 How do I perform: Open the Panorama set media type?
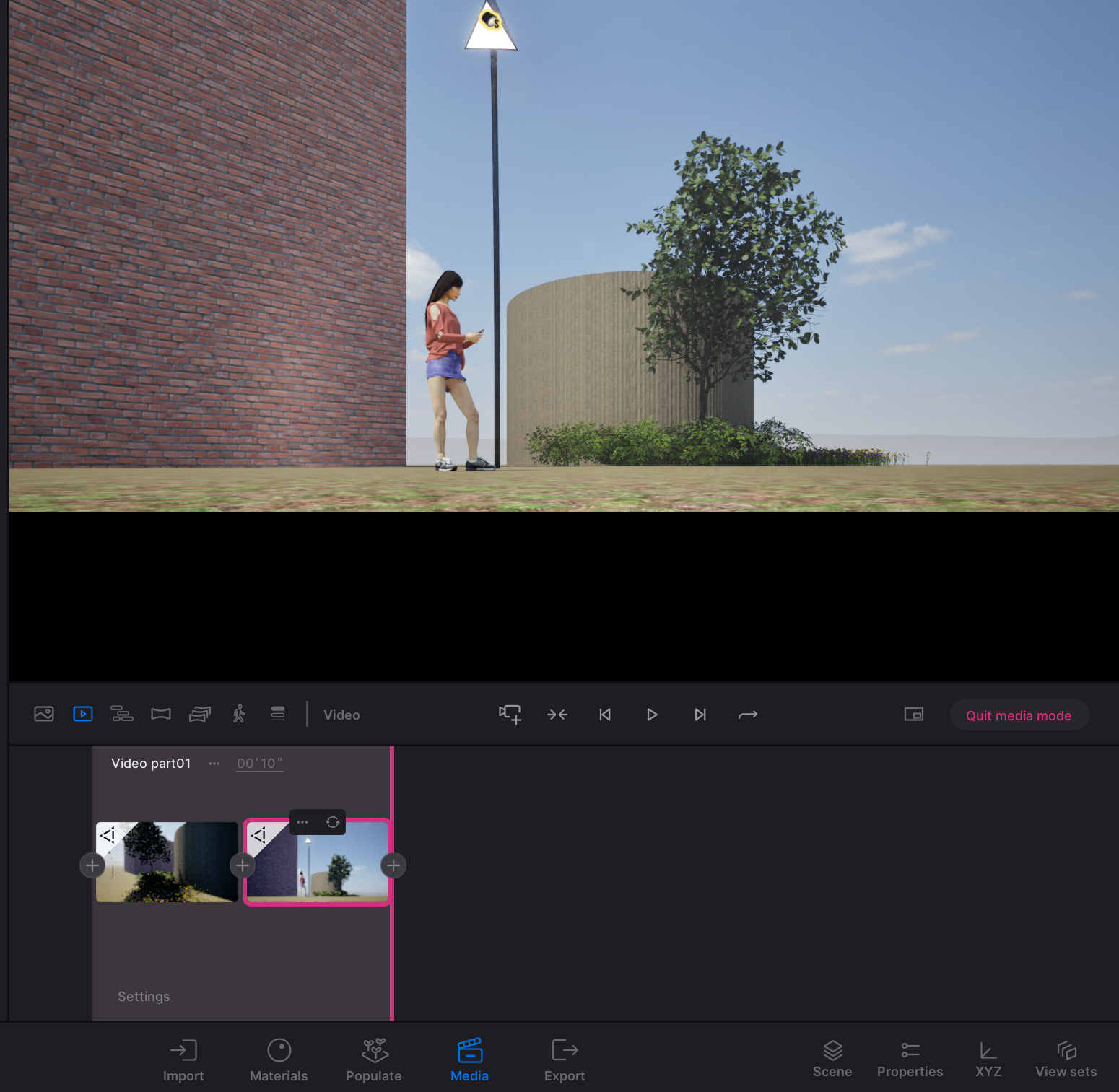tap(200, 715)
